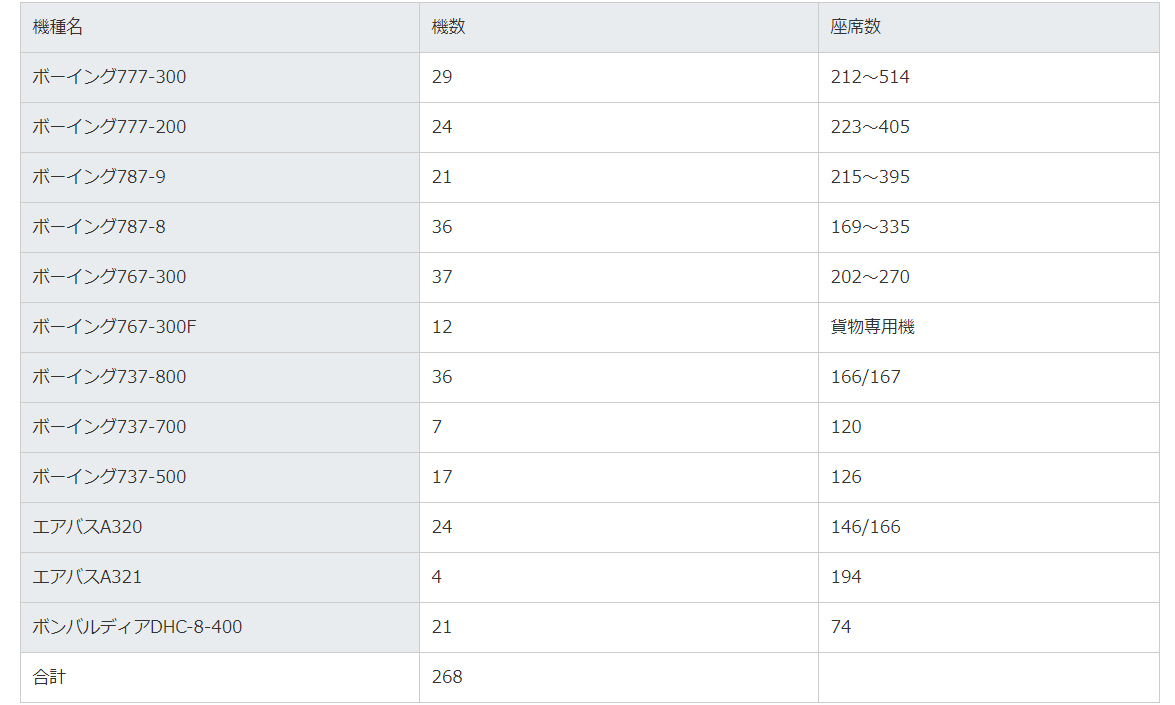
Task: Click the seat range 212～514
Action: (x=870, y=77)
